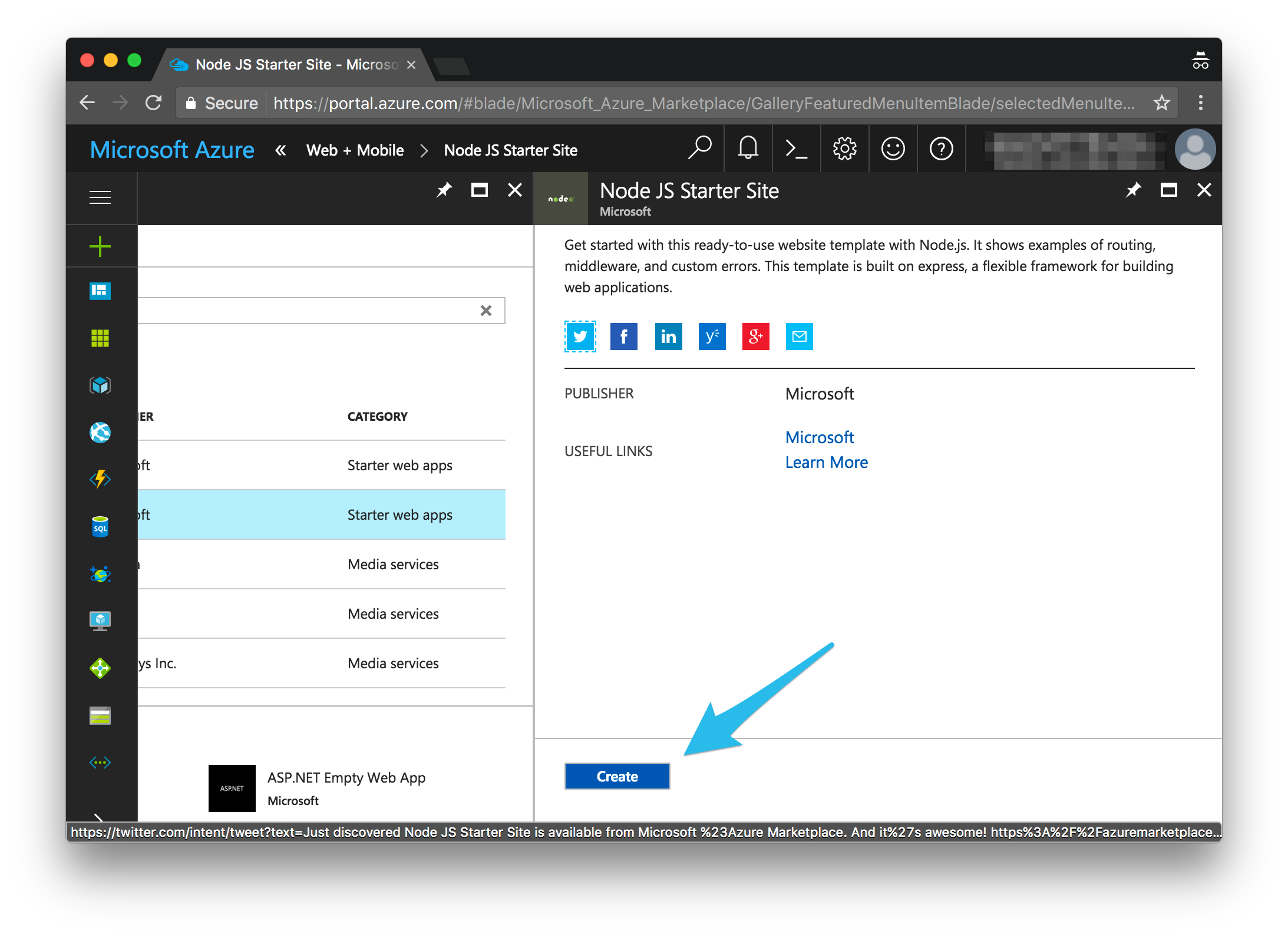
Task: Open the Azure portal search icon
Action: [700, 149]
